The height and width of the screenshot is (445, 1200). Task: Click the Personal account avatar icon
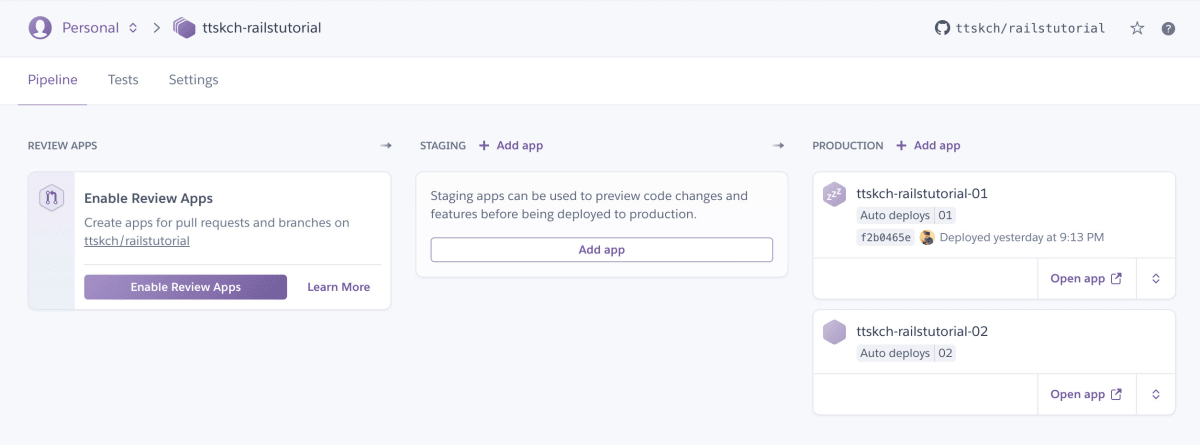pos(40,28)
